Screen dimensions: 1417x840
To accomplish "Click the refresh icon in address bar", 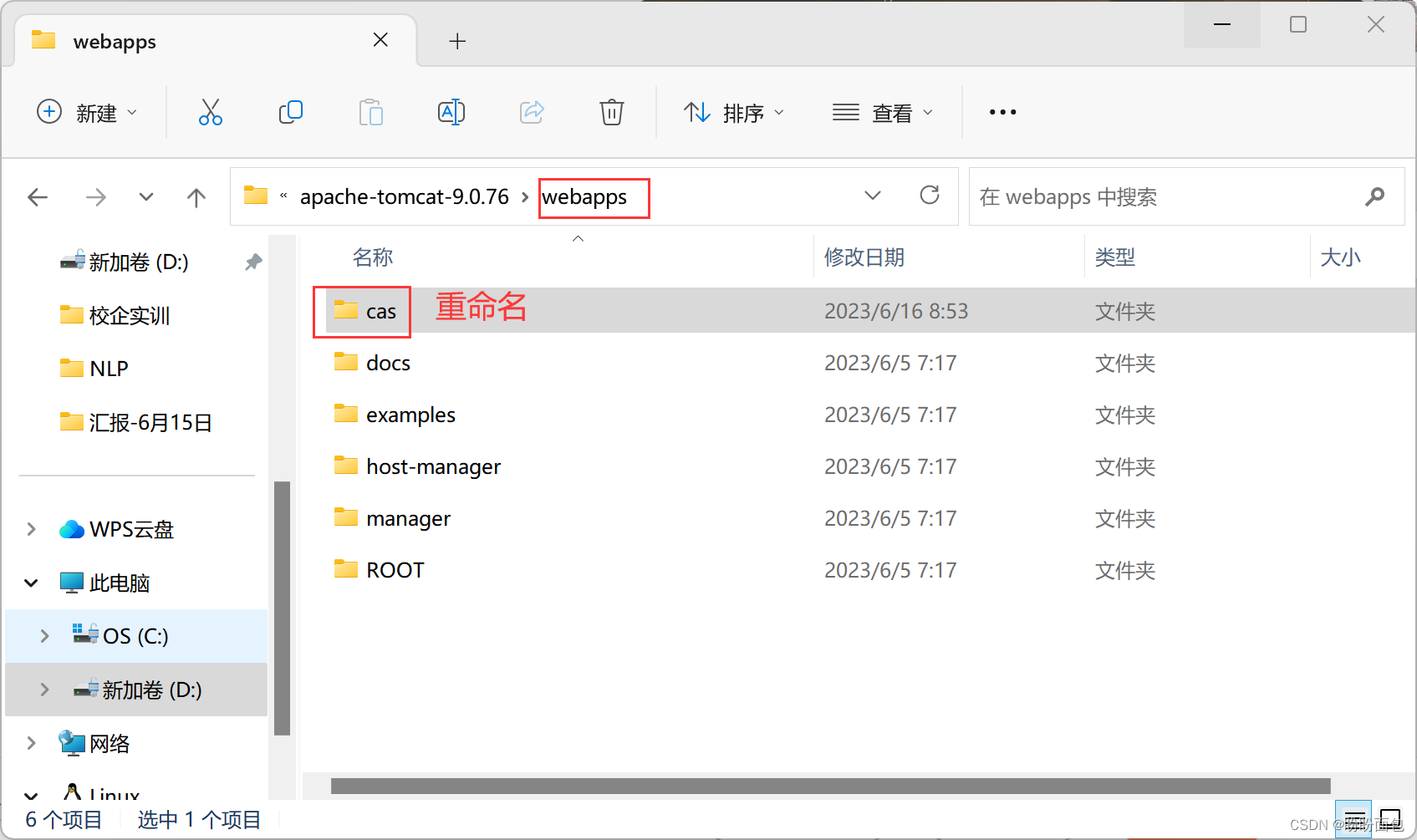I will [930, 196].
